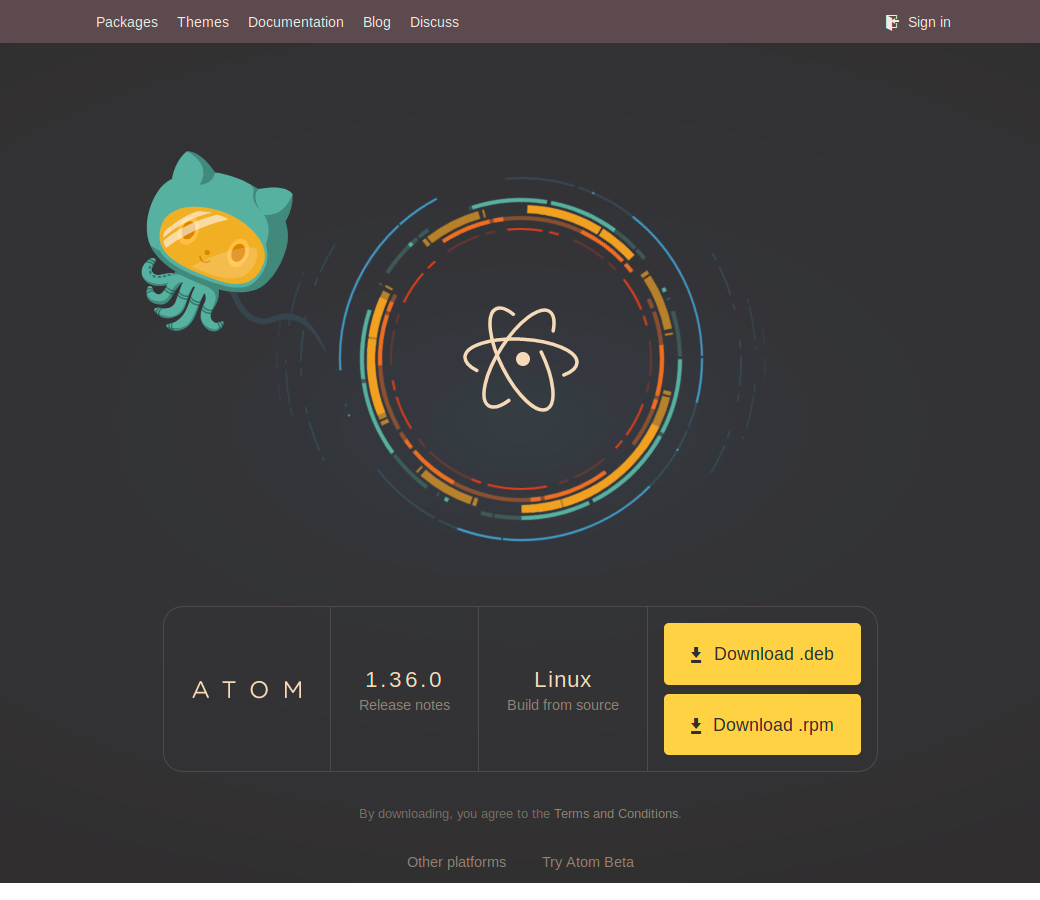Open the Themes page
The height and width of the screenshot is (900, 1040).
(x=203, y=21)
